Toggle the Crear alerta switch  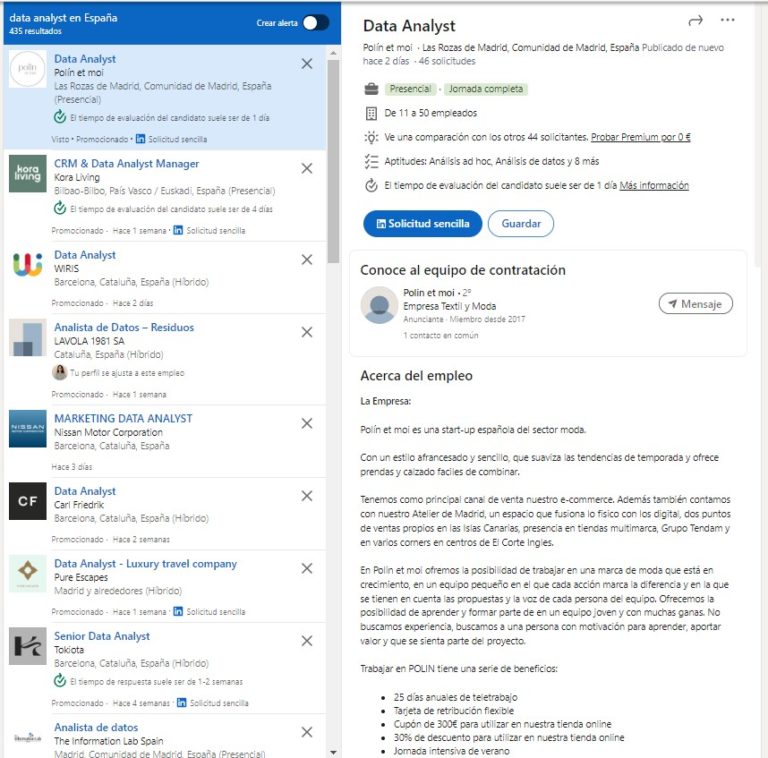coord(315,23)
